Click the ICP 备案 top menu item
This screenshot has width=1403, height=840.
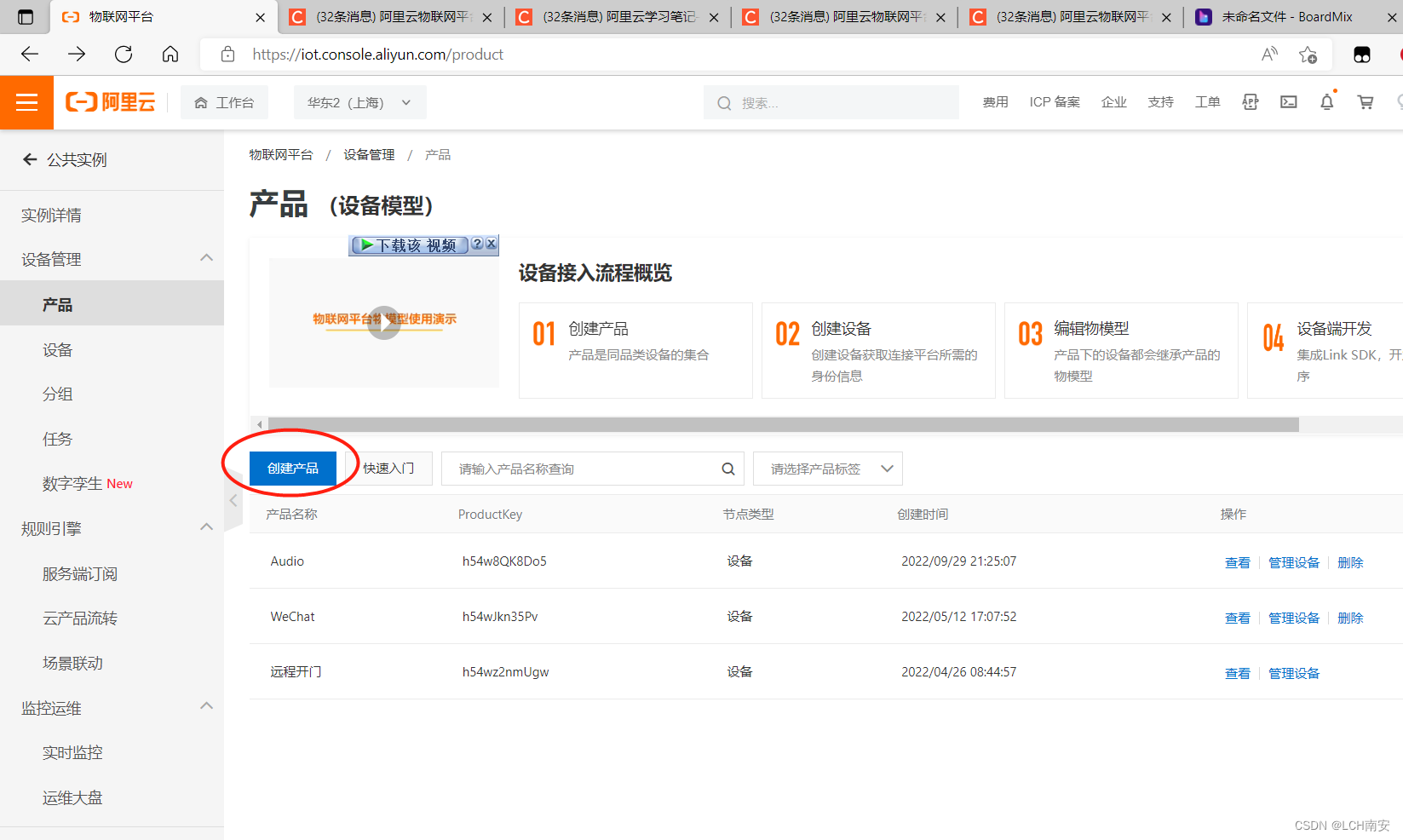pyautogui.click(x=1055, y=102)
